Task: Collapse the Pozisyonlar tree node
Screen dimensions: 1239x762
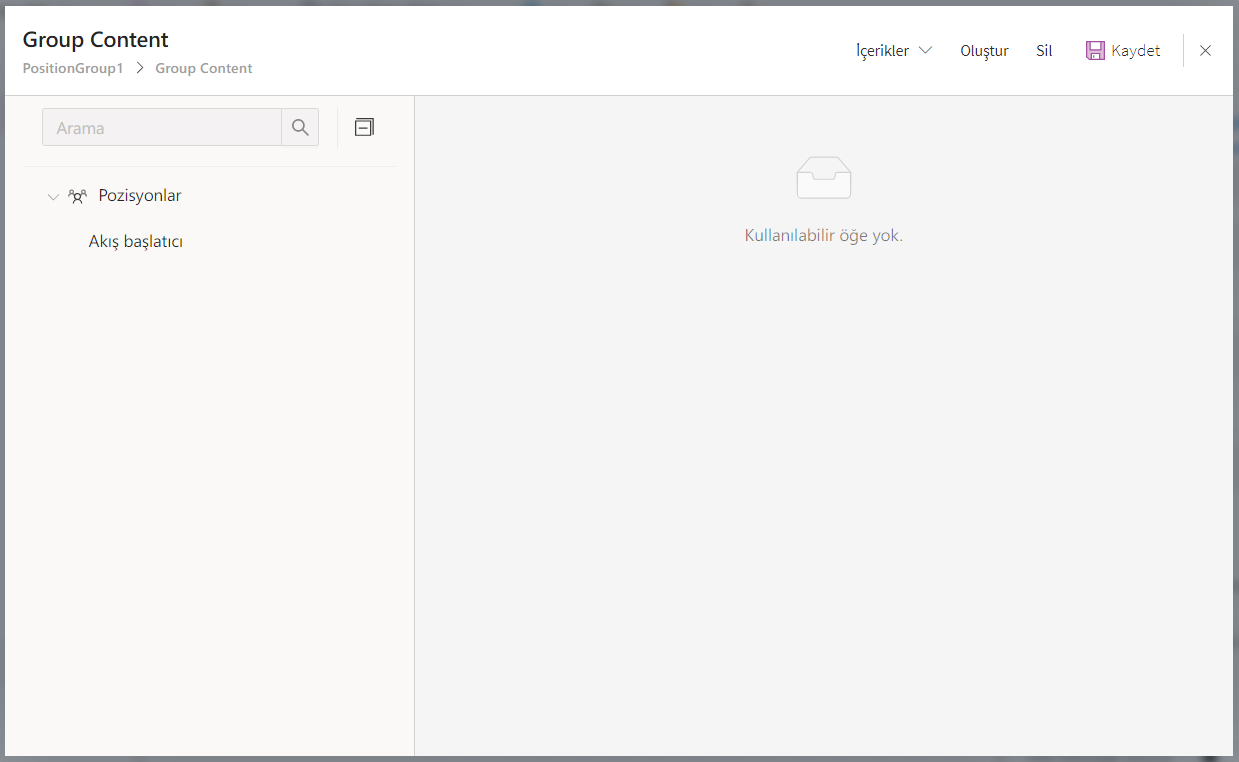Action: tap(54, 196)
